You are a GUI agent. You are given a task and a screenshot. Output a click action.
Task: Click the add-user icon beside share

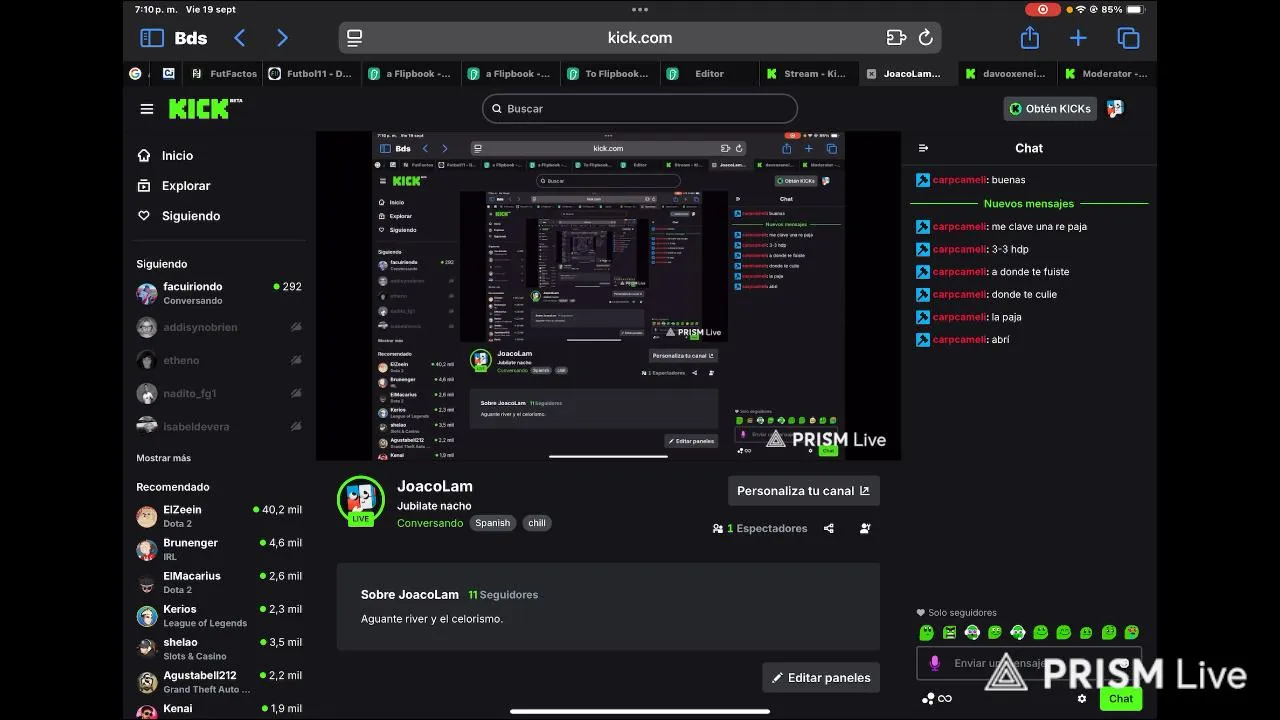(x=865, y=528)
